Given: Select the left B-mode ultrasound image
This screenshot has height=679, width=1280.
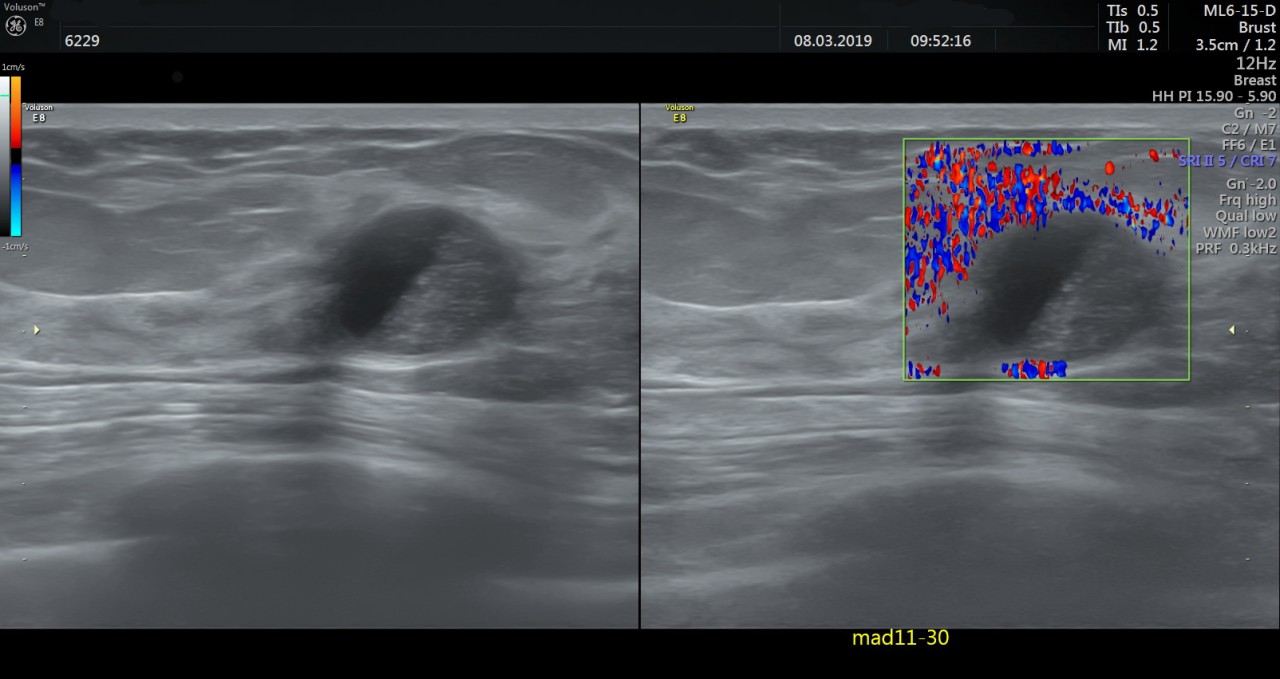Looking at the screenshot, I should pyautogui.click(x=319, y=366).
